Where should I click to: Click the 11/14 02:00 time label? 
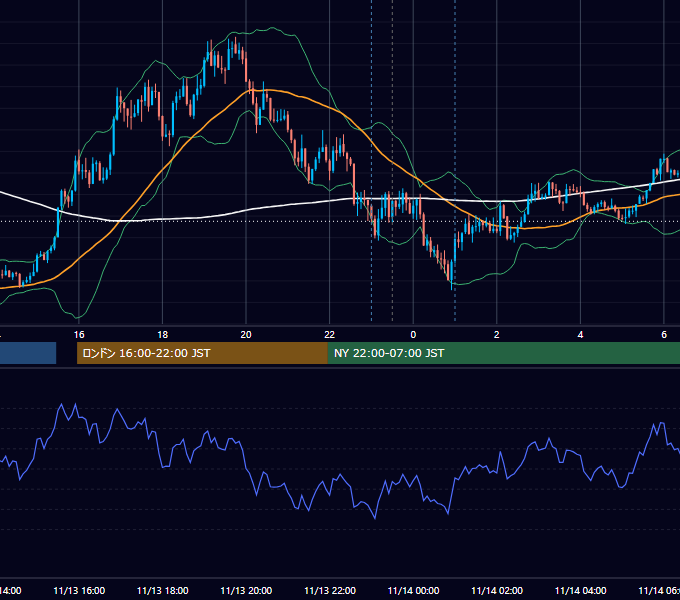pyautogui.click(x=497, y=590)
